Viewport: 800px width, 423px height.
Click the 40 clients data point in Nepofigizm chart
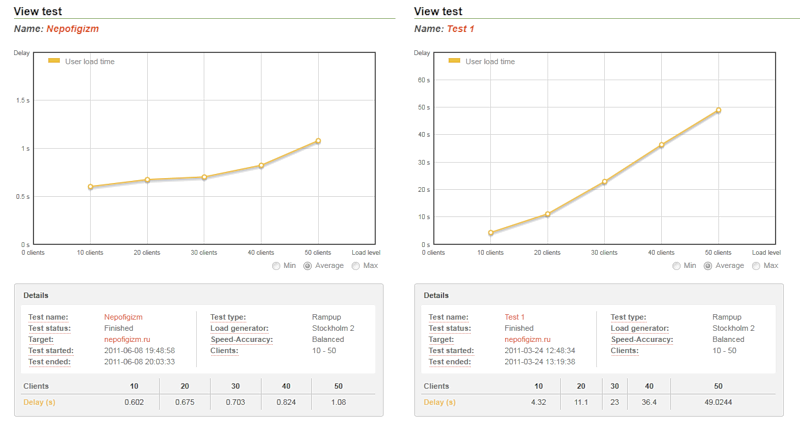pos(261,166)
